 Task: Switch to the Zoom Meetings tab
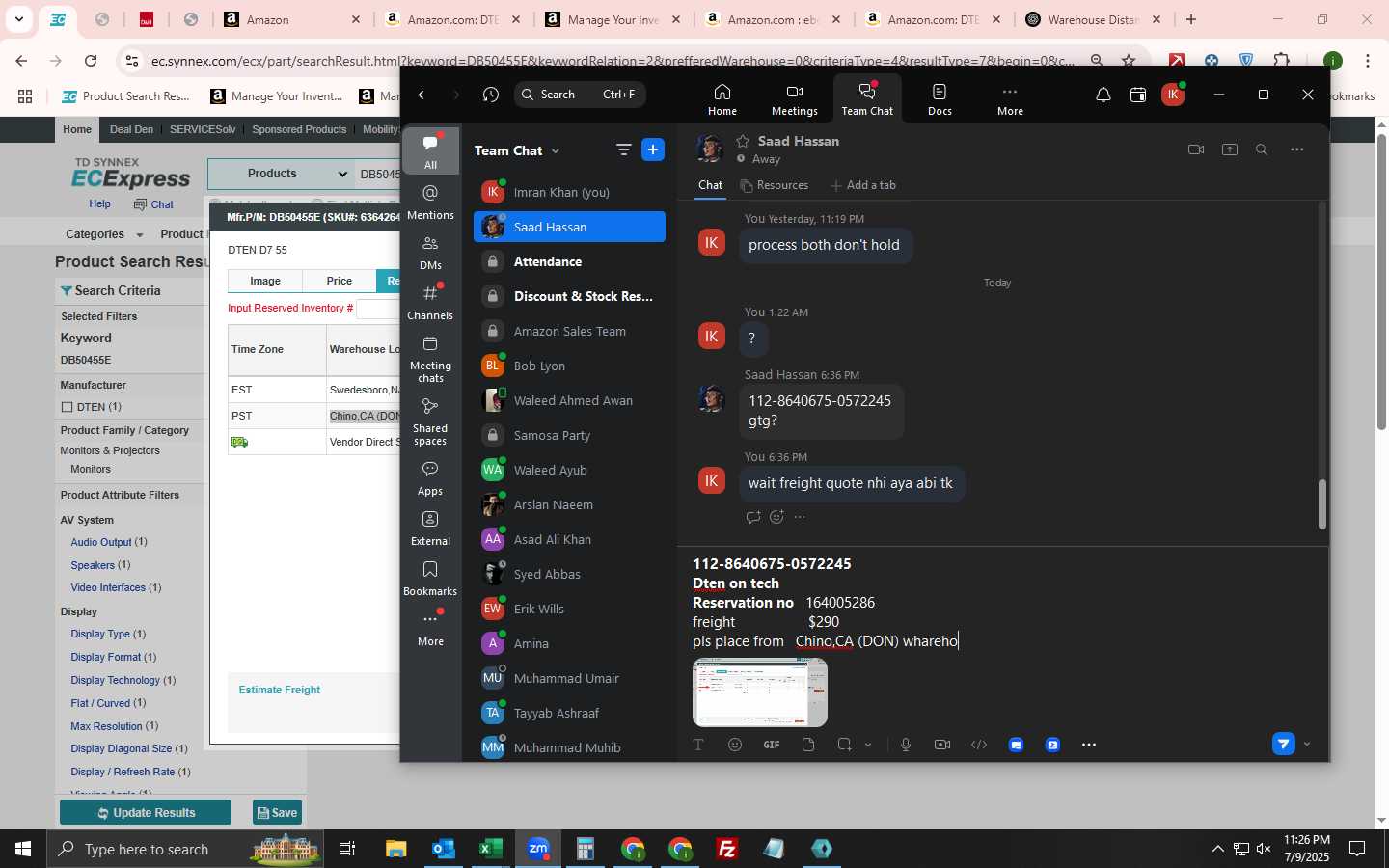click(795, 98)
